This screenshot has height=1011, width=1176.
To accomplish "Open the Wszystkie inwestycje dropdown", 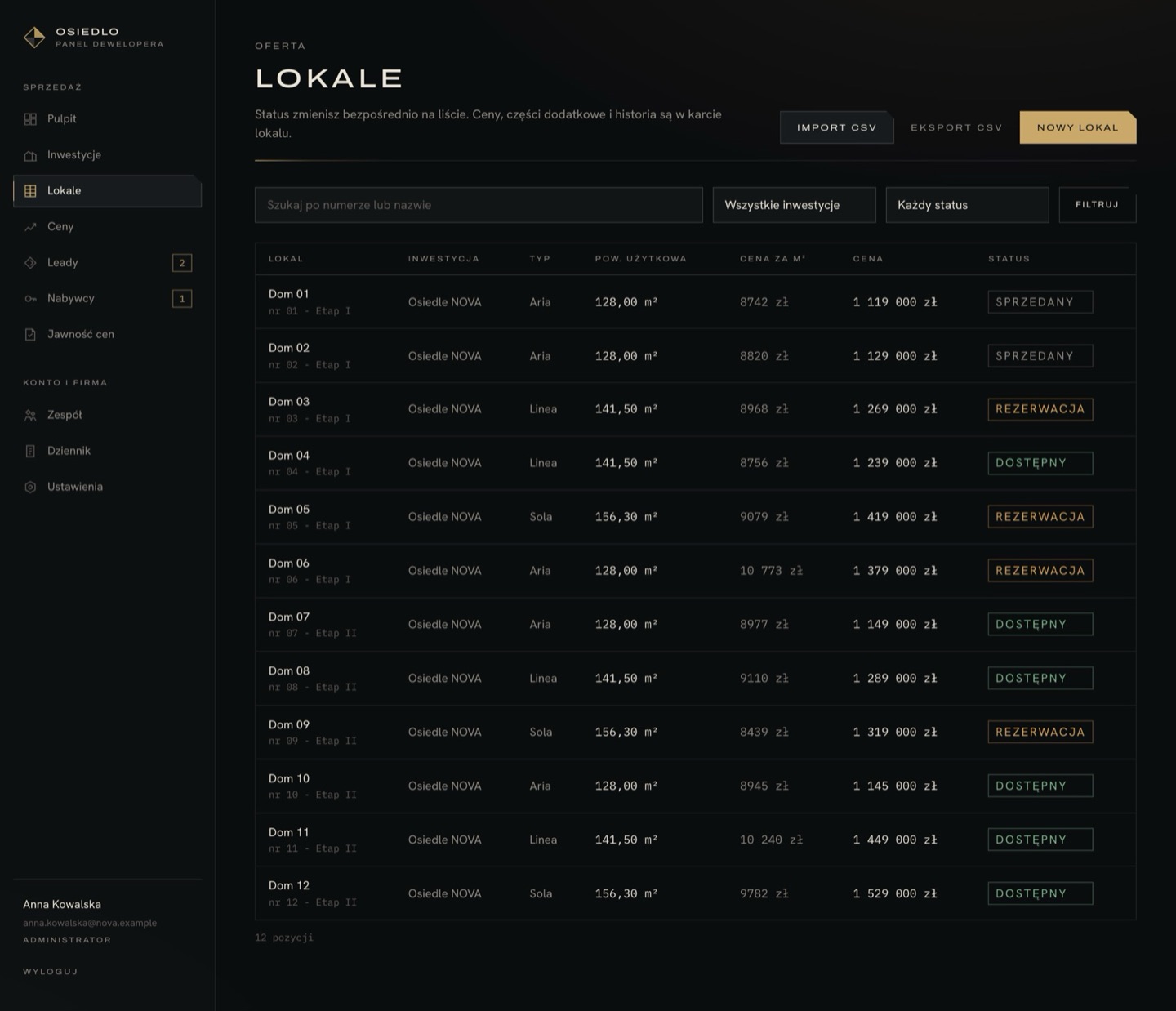I will pos(794,205).
